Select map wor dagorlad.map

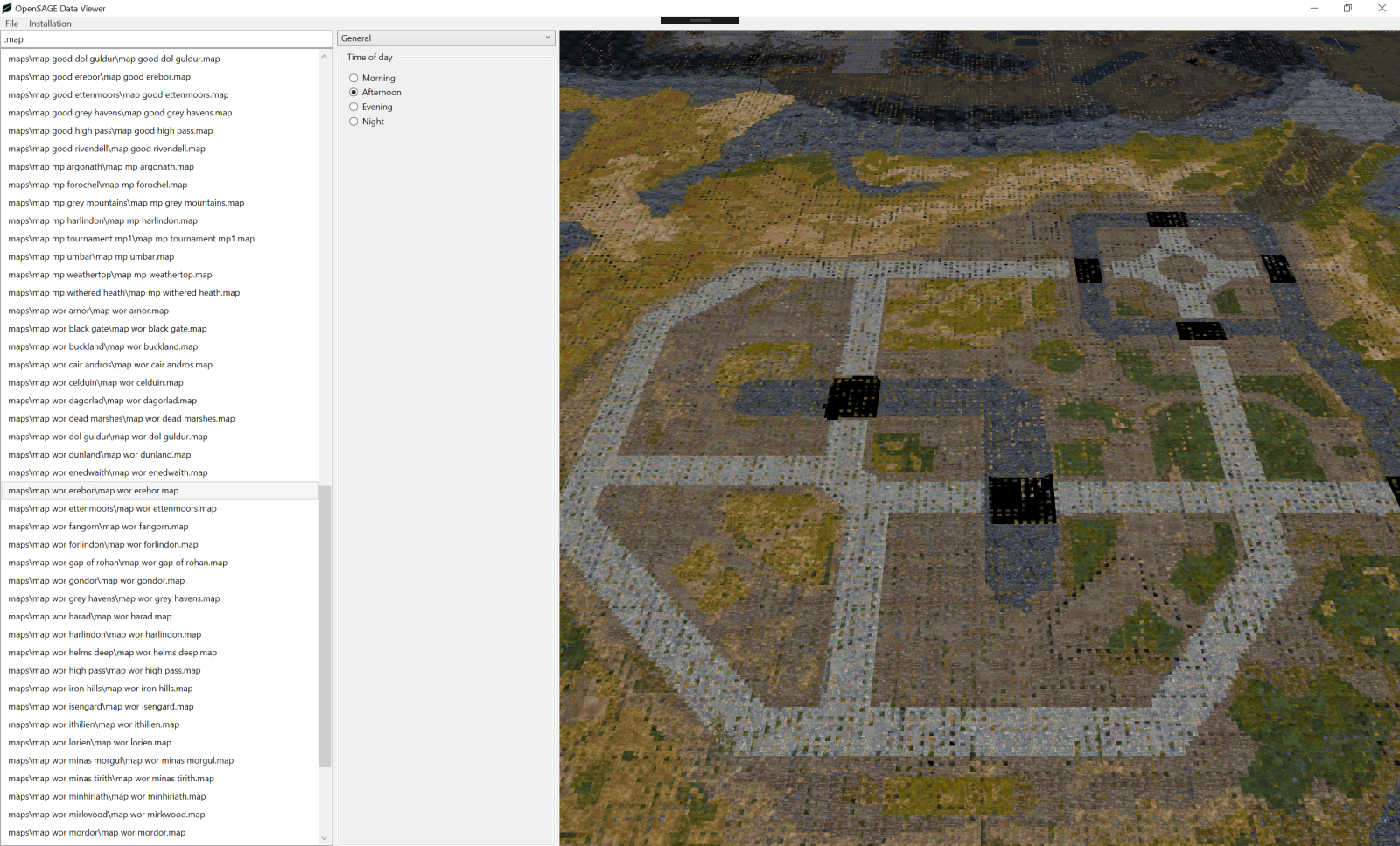159,401
